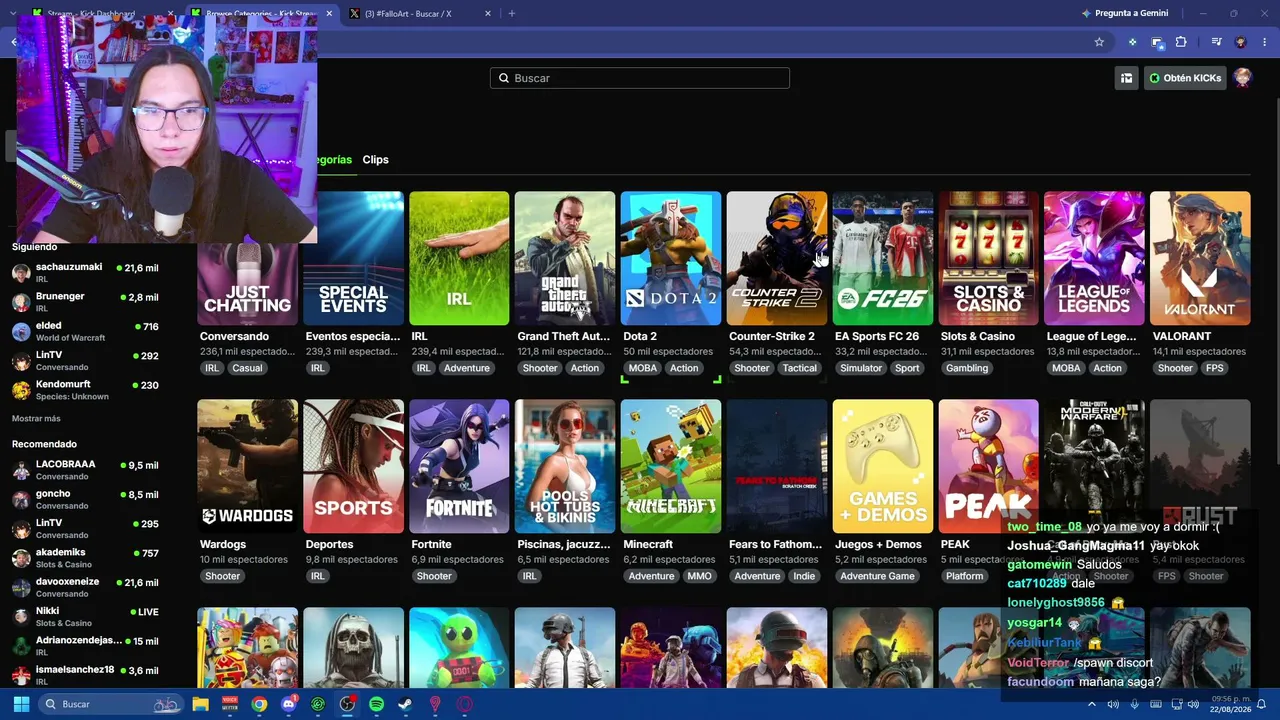Screen dimensions: 1280x720
Task: Open Brunenger's channel in the sidebar
Action: point(85,301)
